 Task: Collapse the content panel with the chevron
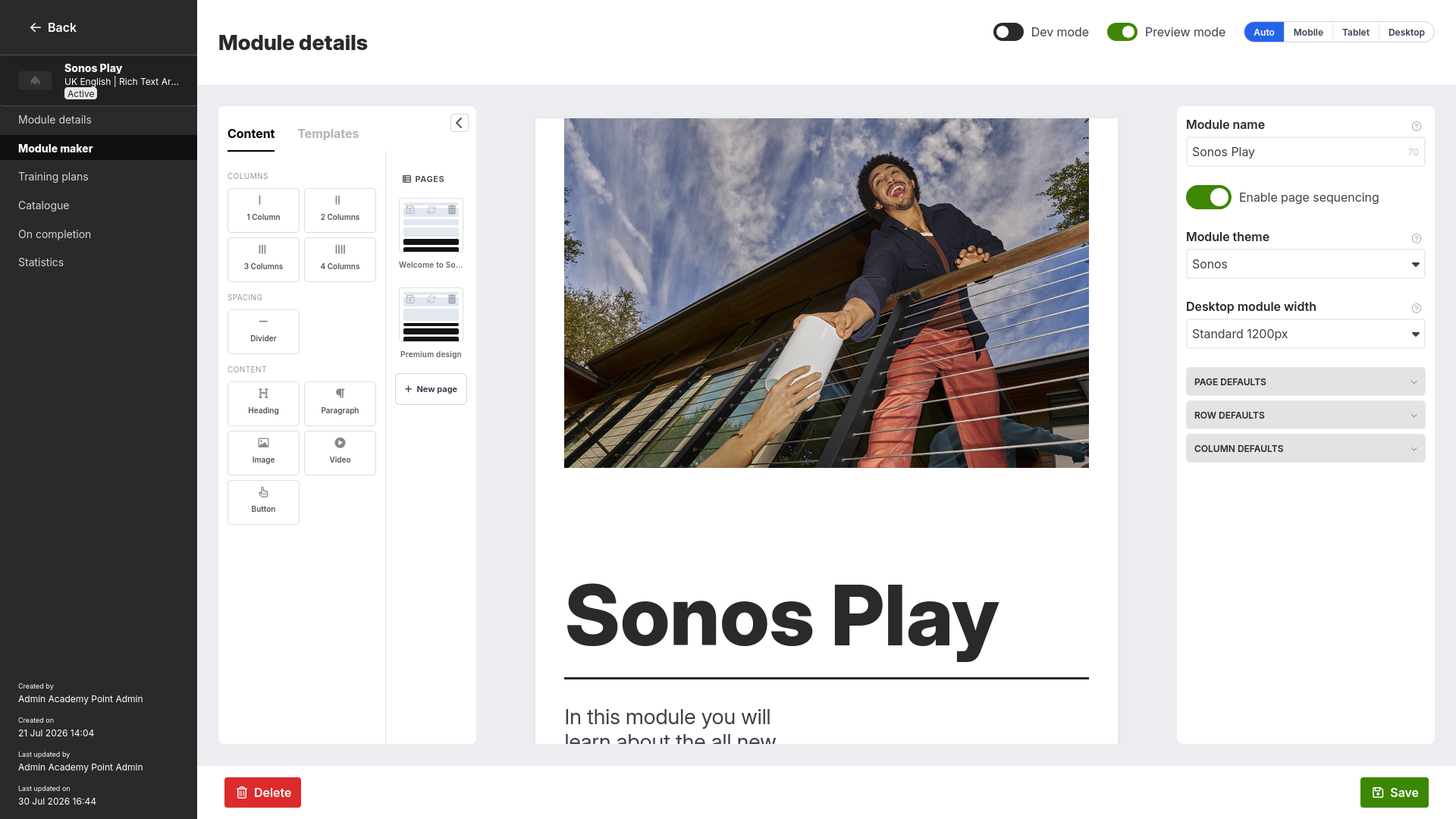click(x=460, y=123)
